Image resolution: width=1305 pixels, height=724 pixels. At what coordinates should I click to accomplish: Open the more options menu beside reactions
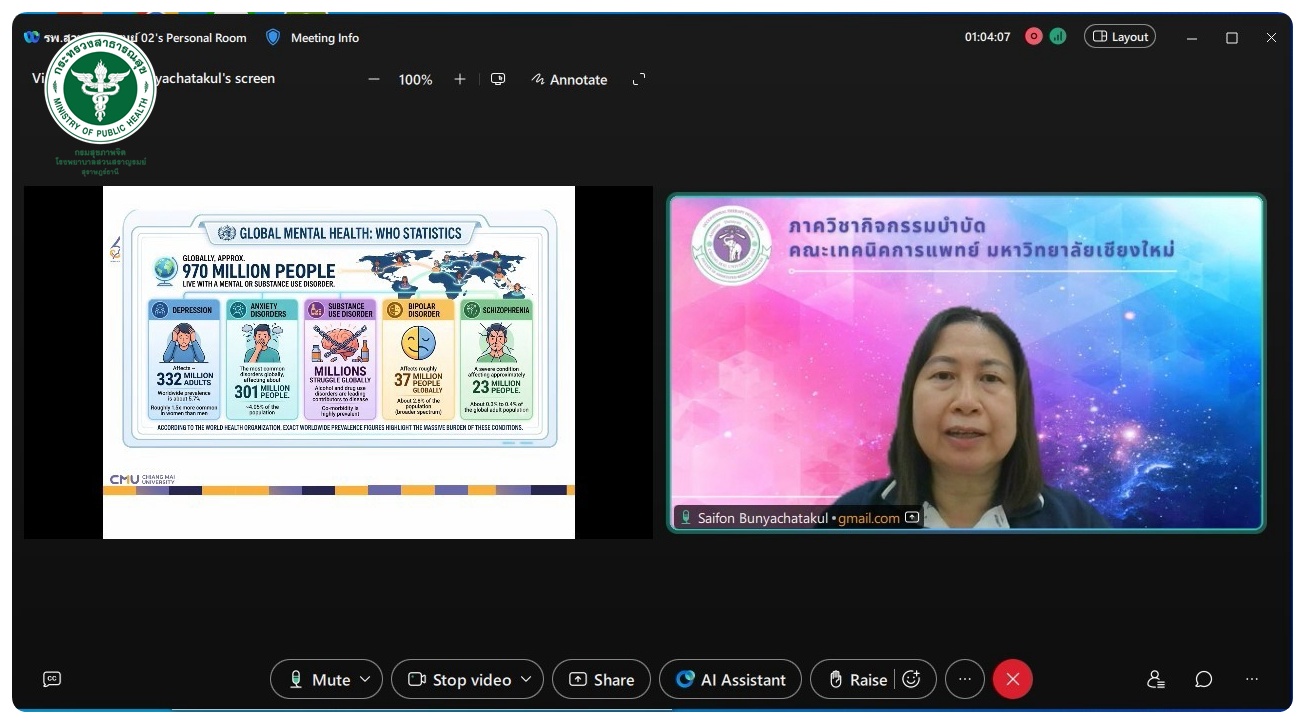click(965, 679)
